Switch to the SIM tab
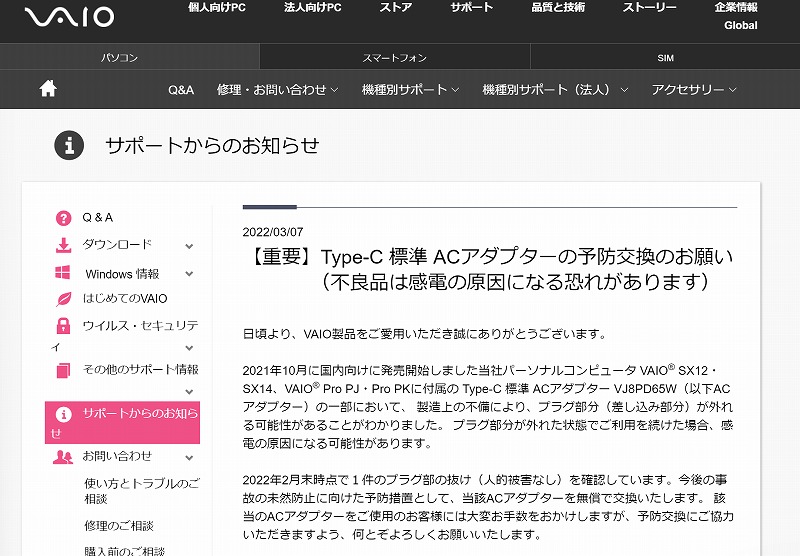 click(x=665, y=57)
